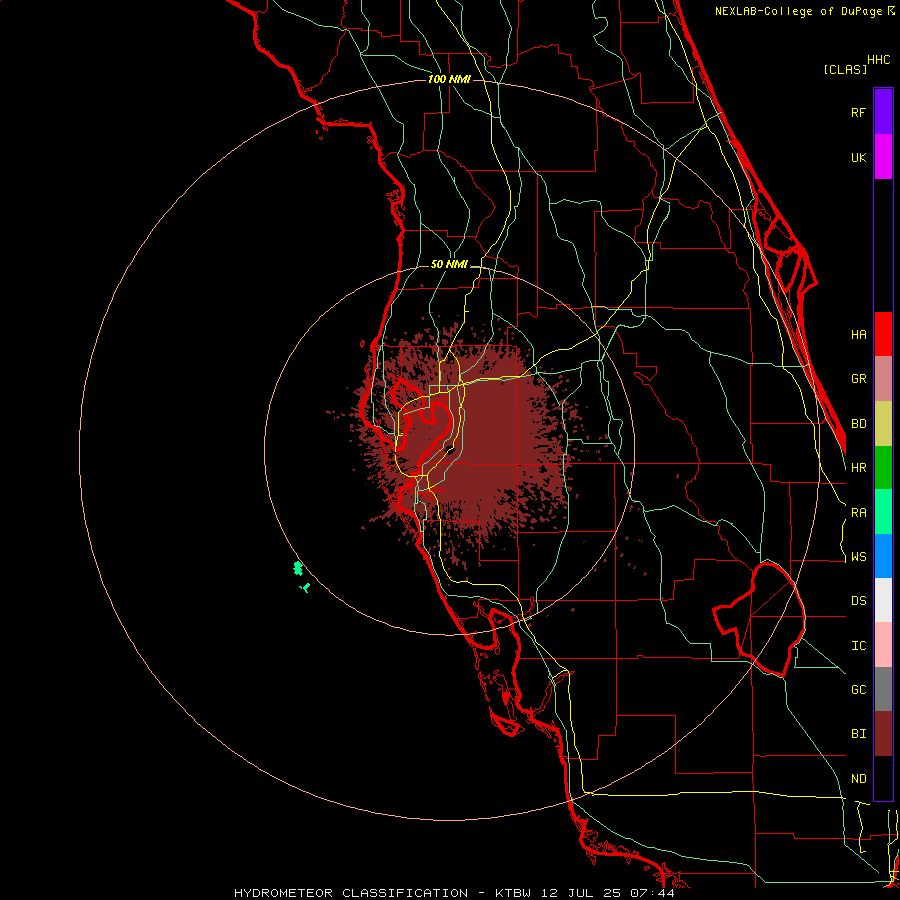Select the white DS dry snow swatch
The height and width of the screenshot is (900, 900).
[883, 600]
